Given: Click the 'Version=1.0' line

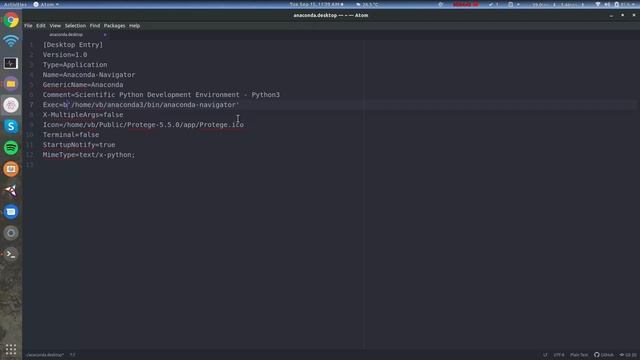Looking at the screenshot, I should (x=65, y=55).
